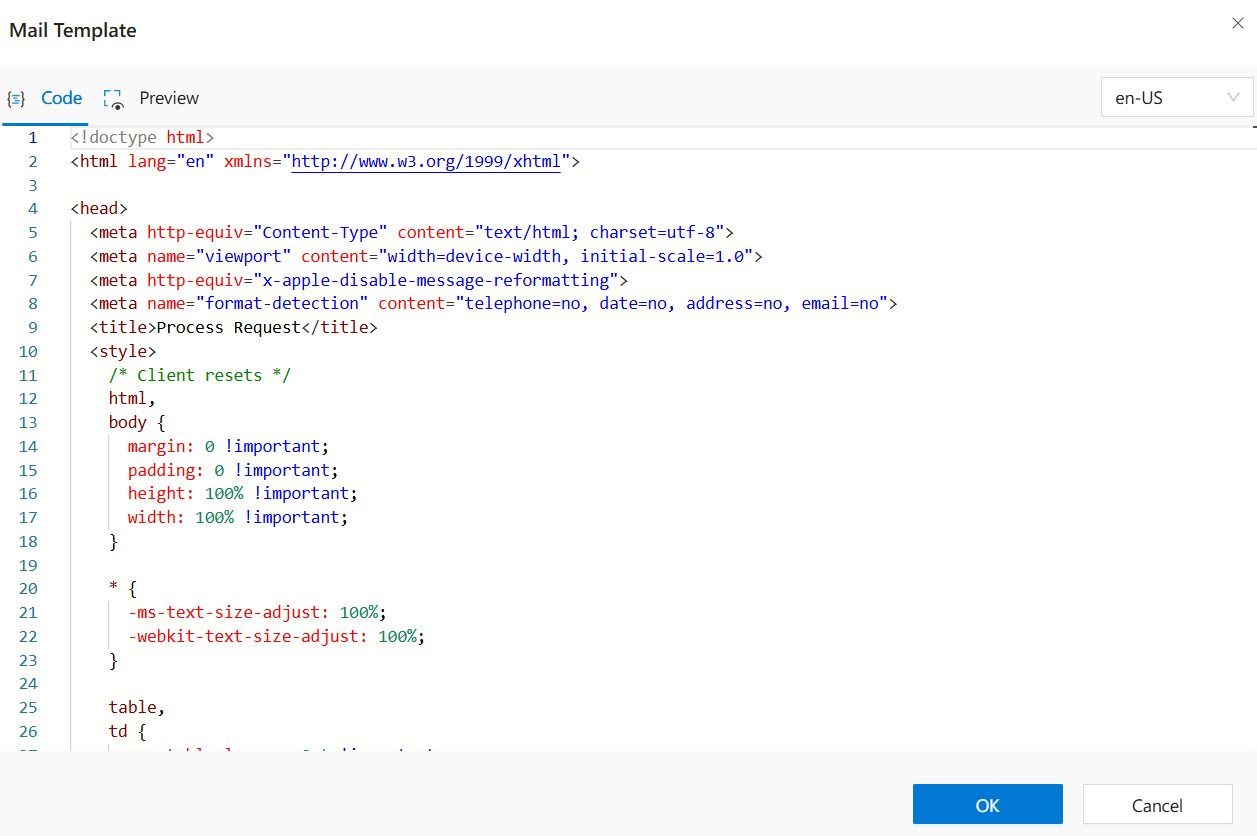Image resolution: width=1257 pixels, height=836 pixels.
Task: Click the Code braces icon
Action: (x=16, y=98)
